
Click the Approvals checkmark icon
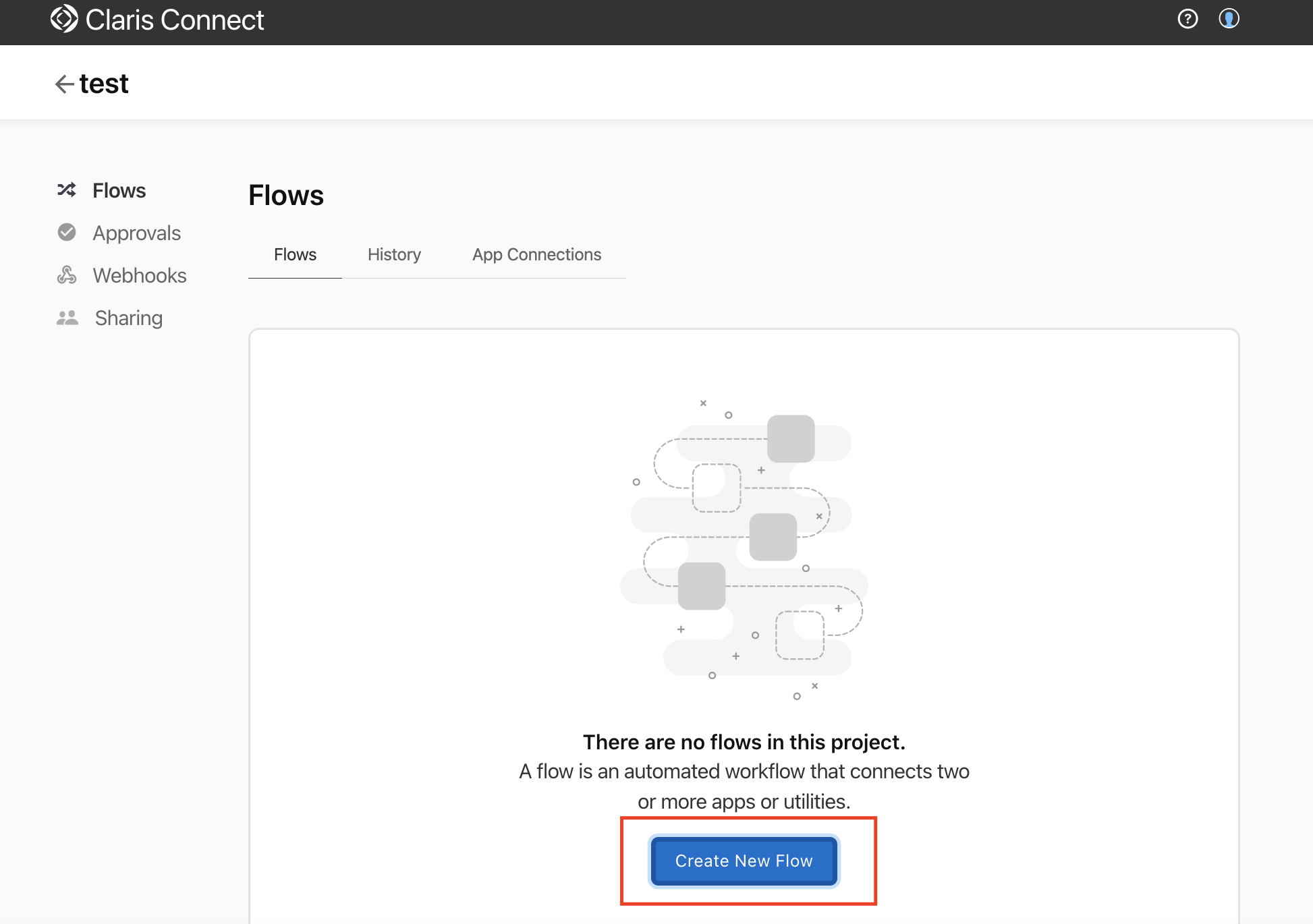pyautogui.click(x=66, y=233)
